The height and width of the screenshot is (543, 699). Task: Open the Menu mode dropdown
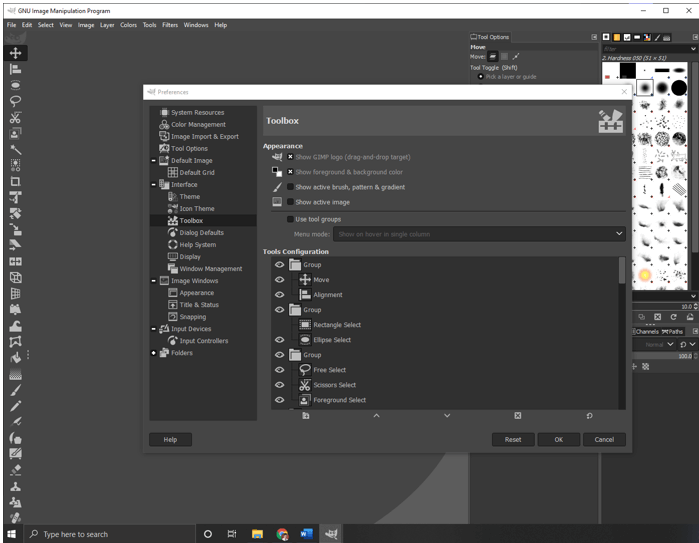[479, 234]
